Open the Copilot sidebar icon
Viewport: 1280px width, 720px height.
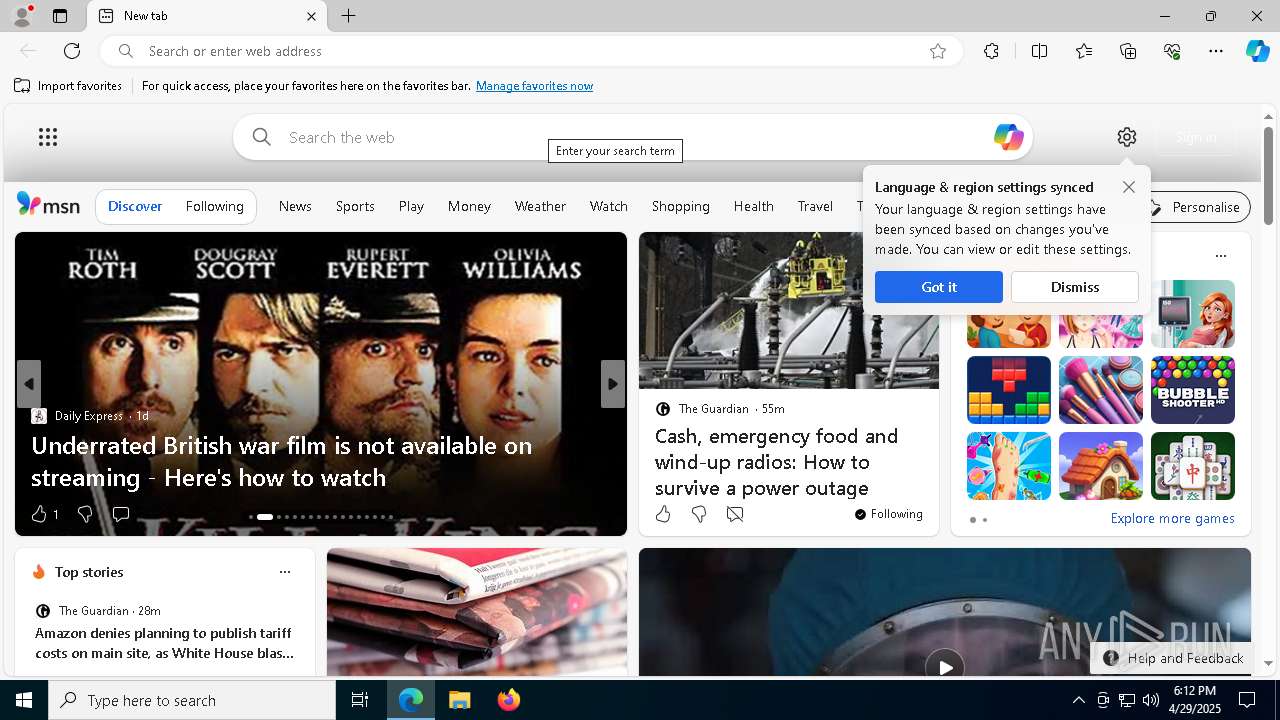coord(1257,51)
